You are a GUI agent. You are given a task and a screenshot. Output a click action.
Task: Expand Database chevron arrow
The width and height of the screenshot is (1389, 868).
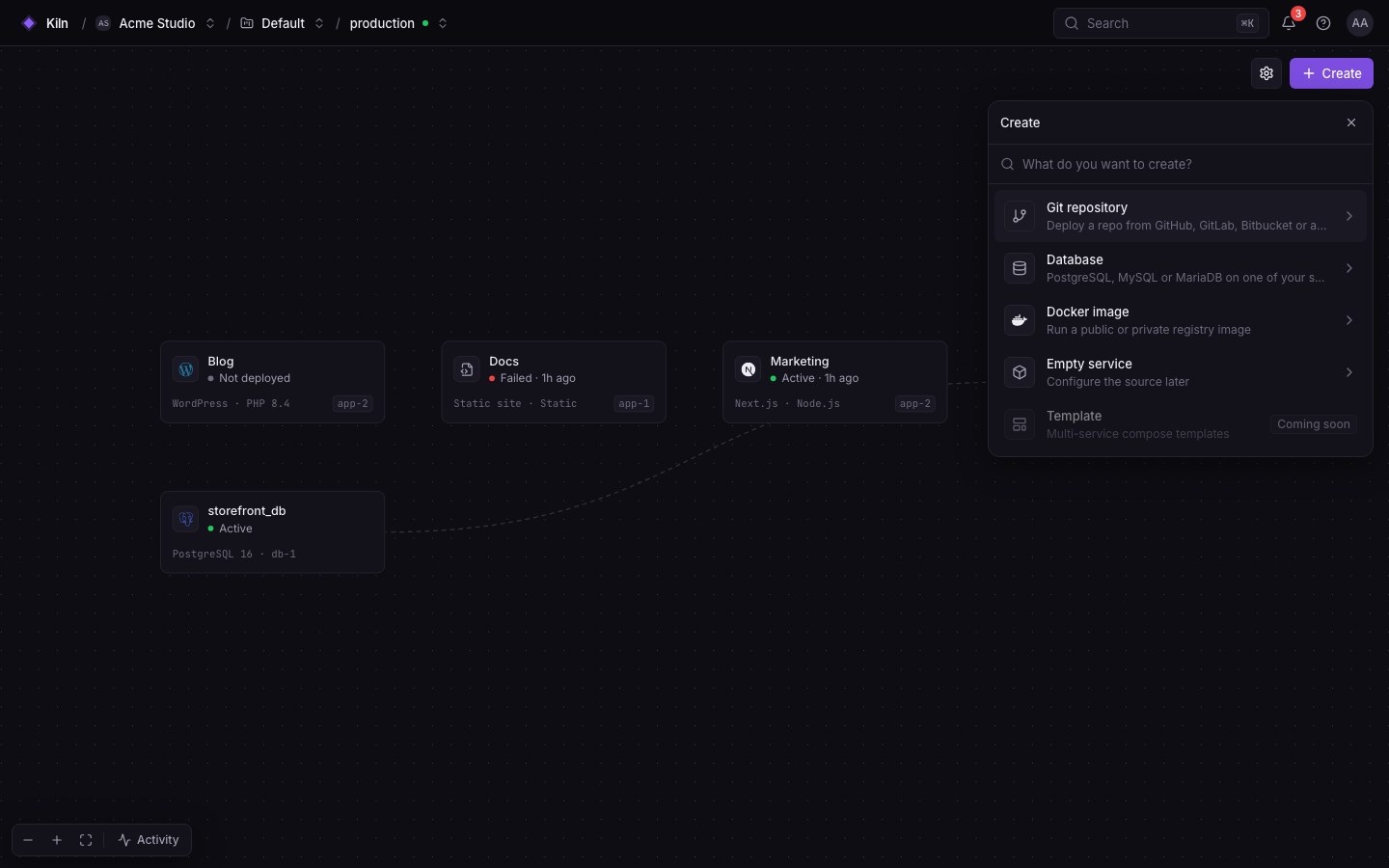[1349, 268]
